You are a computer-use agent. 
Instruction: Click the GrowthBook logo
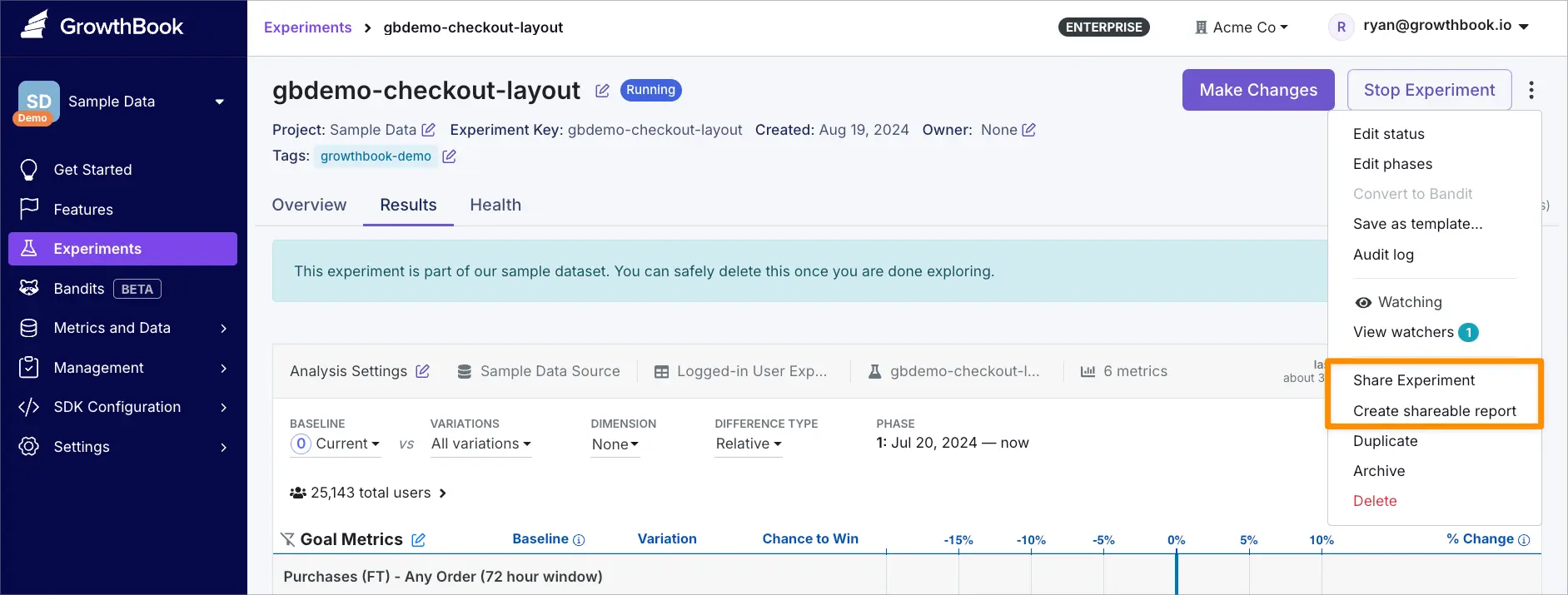coord(102,26)
